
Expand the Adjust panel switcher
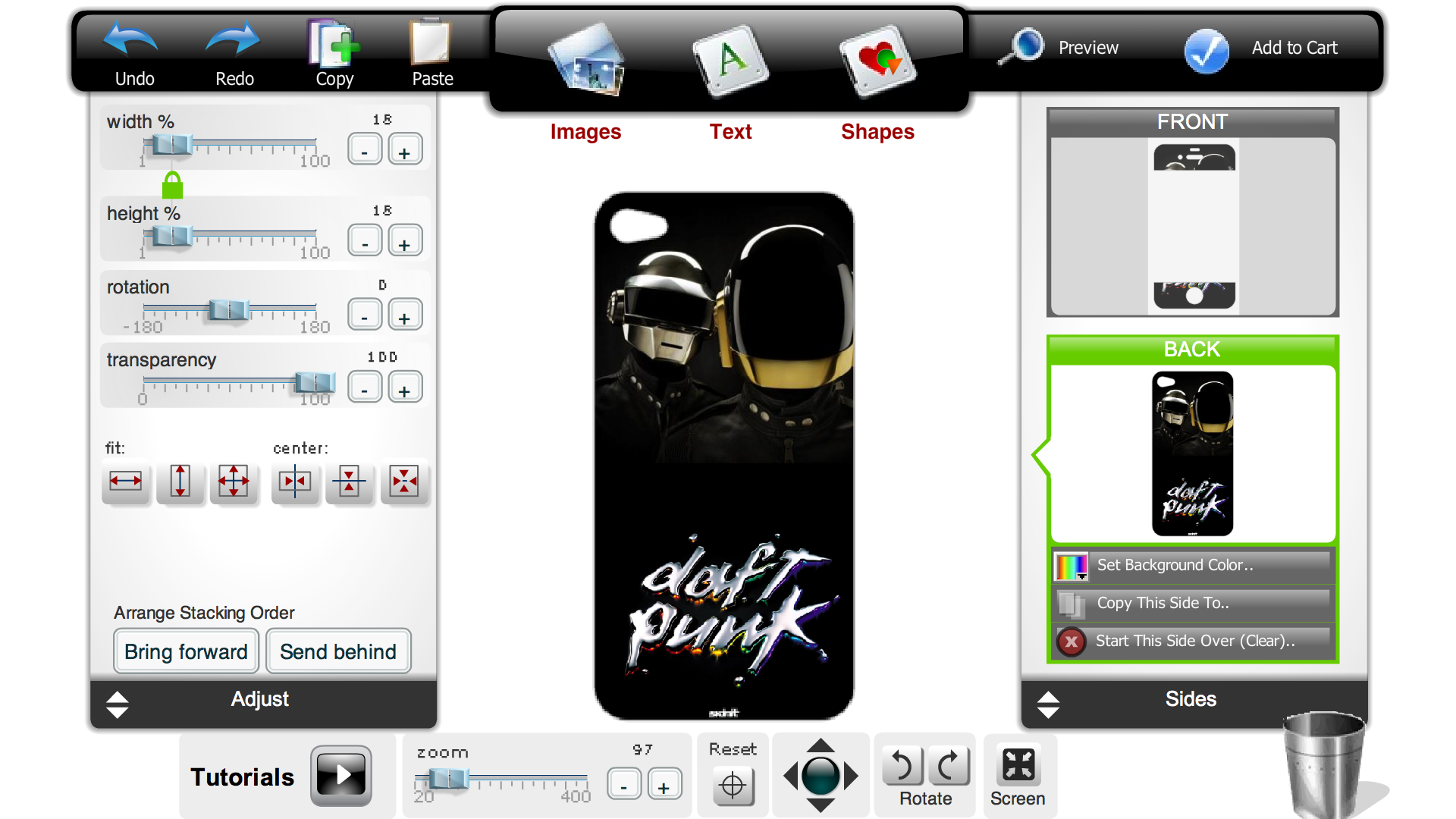[118, 704]
